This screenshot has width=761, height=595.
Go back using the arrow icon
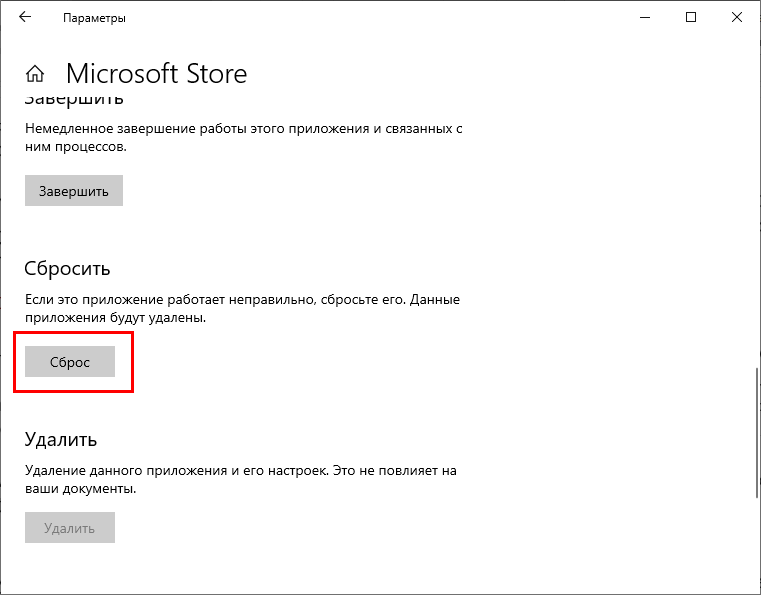(25, 17)
